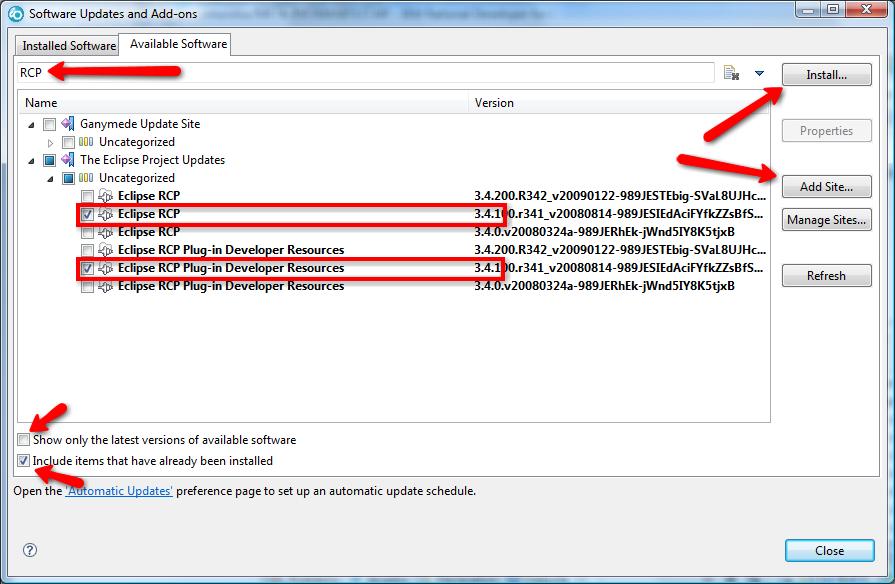Tick the plain Eclipse RCP 3.4.0.v20080324a checkbox
Screen dimensions: 895x584
click(87, 232)
